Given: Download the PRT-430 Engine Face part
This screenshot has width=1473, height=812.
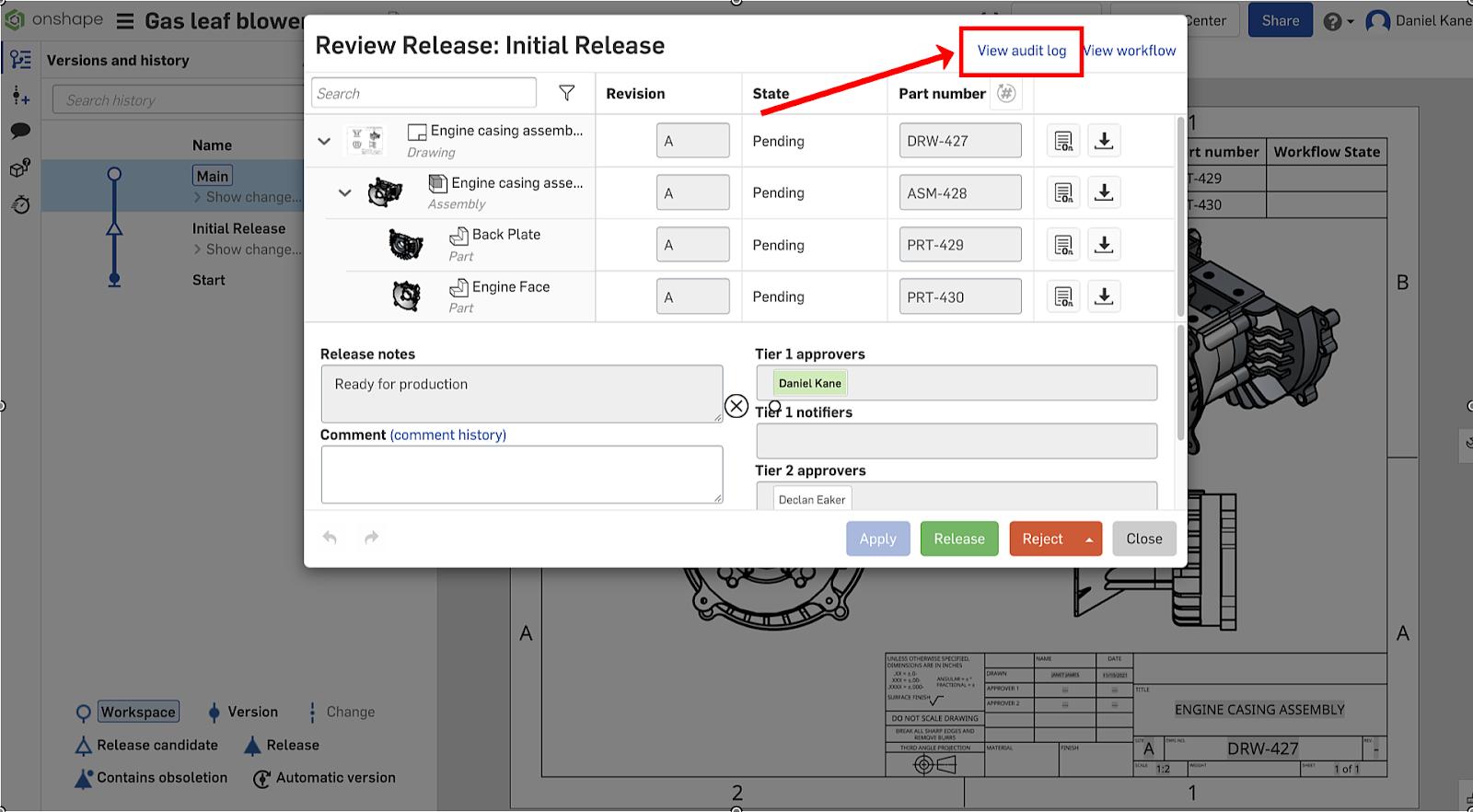Looking at the screenshot, I should click(1104, 296).
